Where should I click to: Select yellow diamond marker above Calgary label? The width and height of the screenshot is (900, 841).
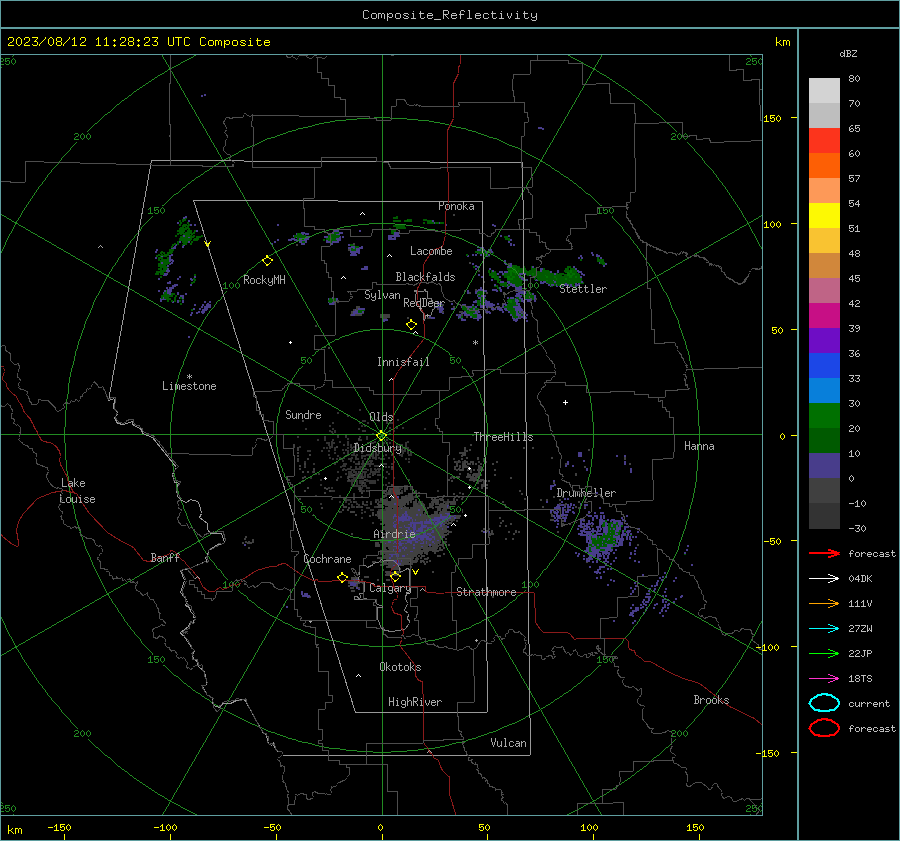pyautogui.click(x=395, y=576)
